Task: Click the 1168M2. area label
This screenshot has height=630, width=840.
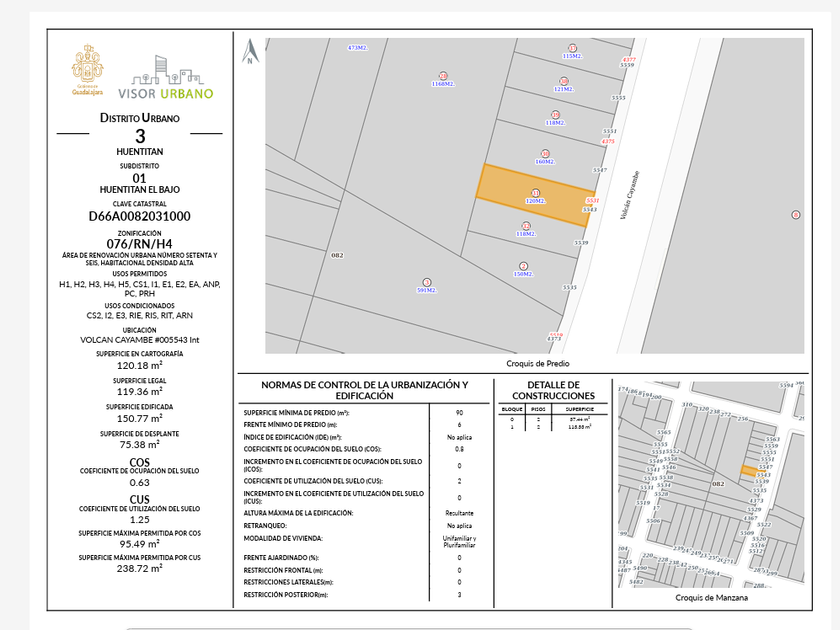Action: coord(443,84)
